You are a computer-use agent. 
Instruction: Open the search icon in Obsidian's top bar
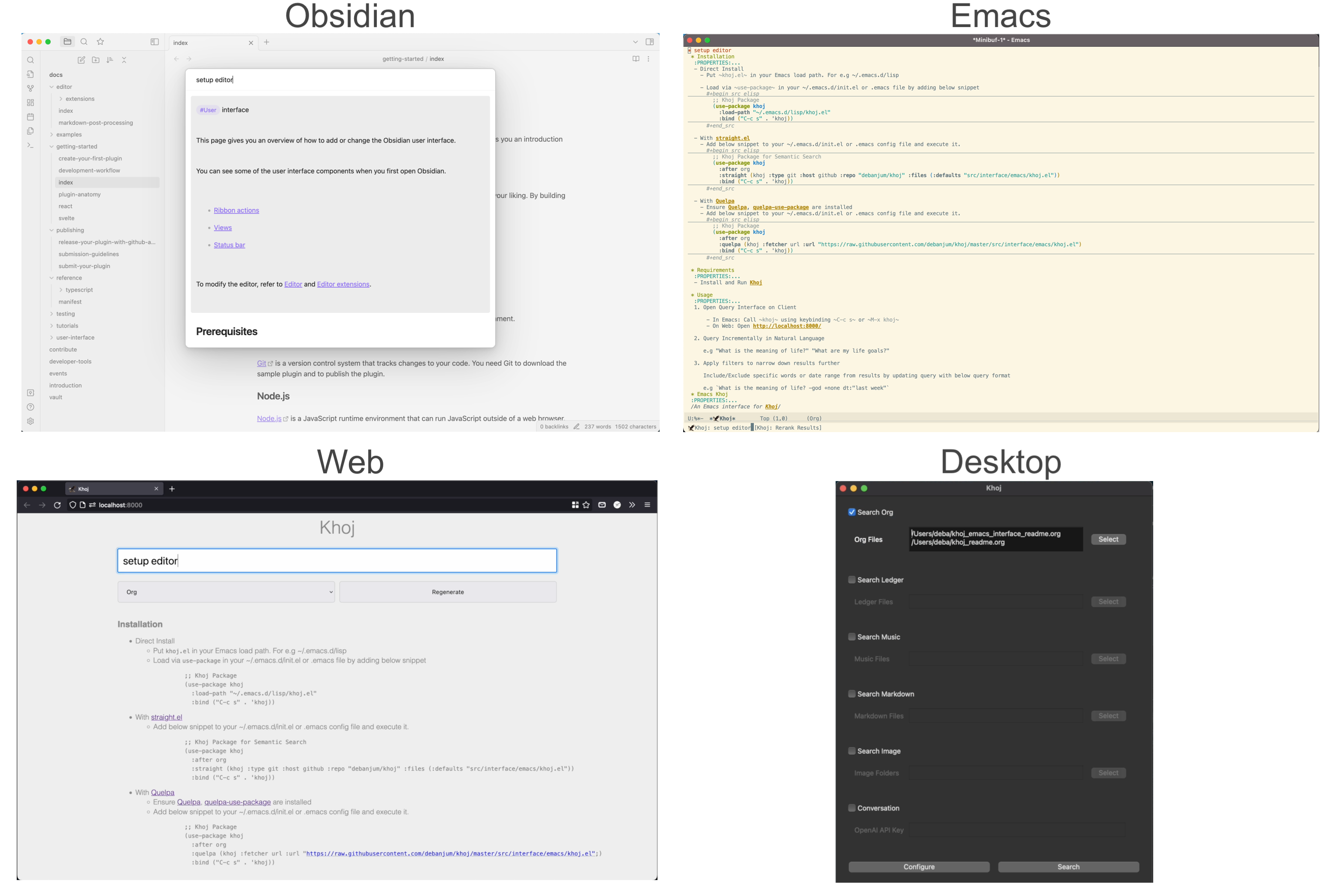[84, 42]
